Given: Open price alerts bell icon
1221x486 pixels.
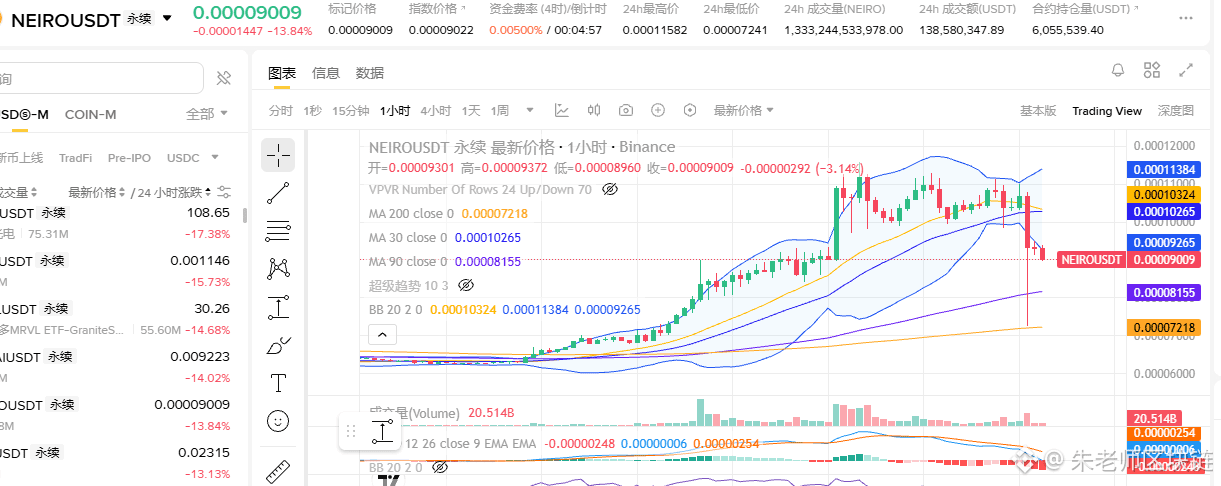Looking at the screenshot, I should pos(1119,70).
